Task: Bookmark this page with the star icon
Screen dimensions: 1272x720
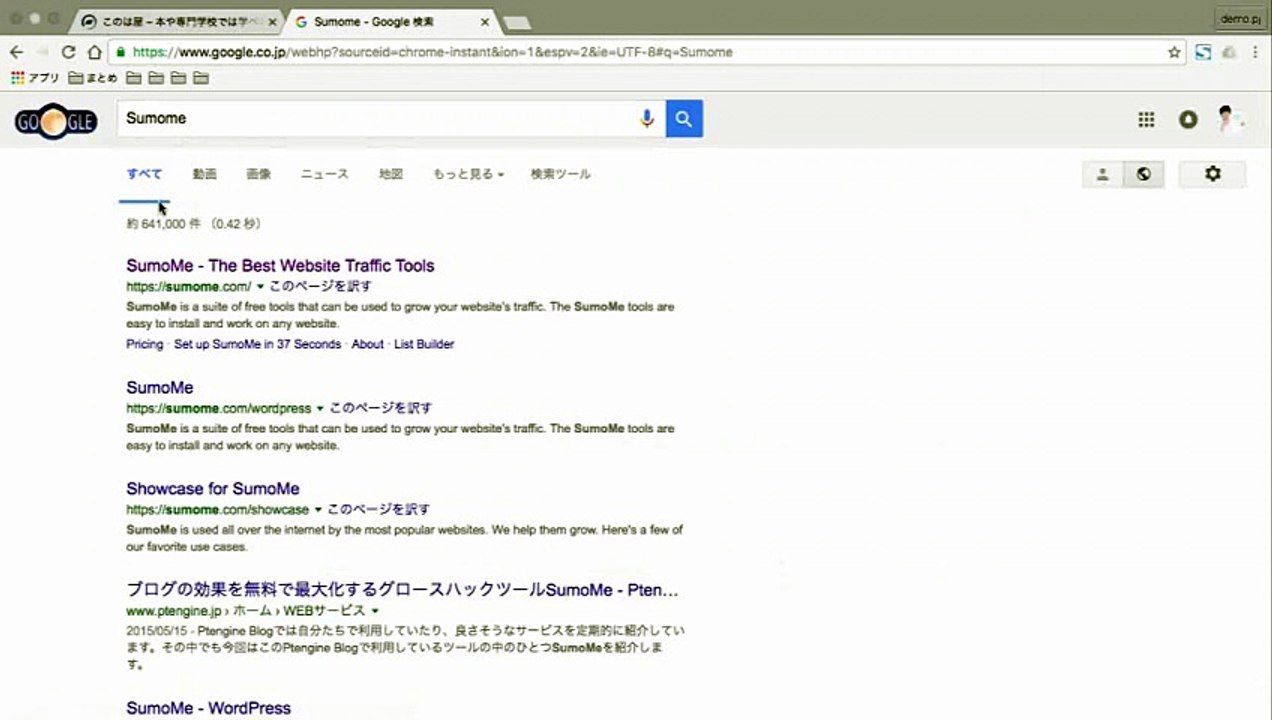Action: click(1174, 52)
